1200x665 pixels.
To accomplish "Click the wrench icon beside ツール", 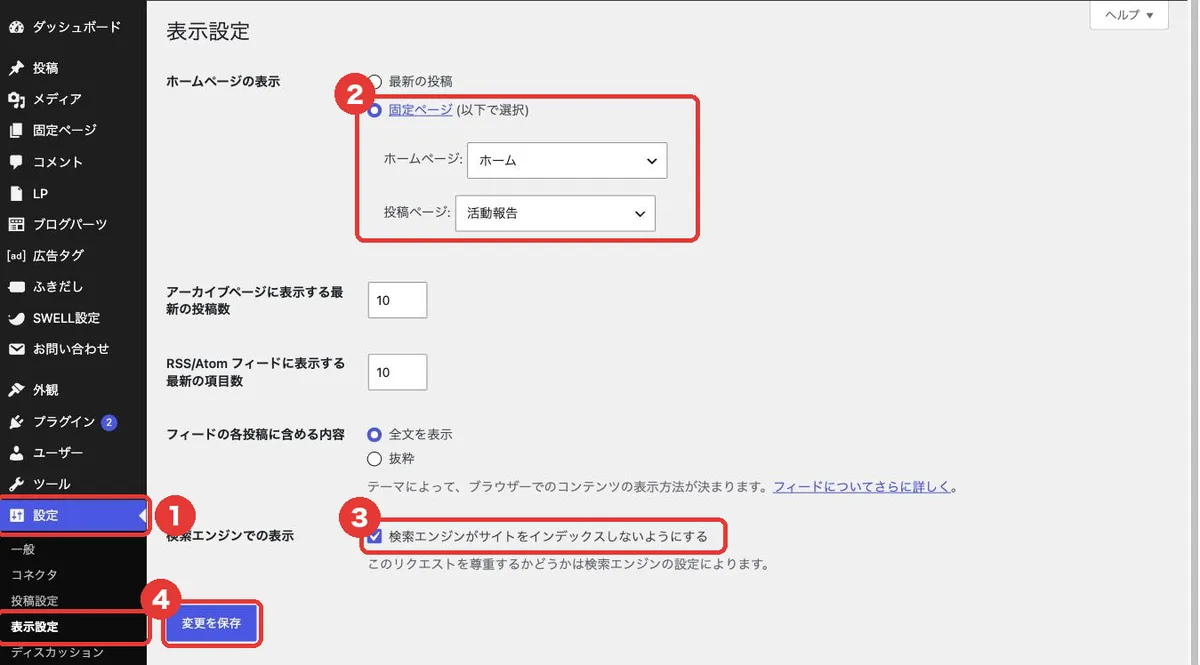I will [16, 484].
